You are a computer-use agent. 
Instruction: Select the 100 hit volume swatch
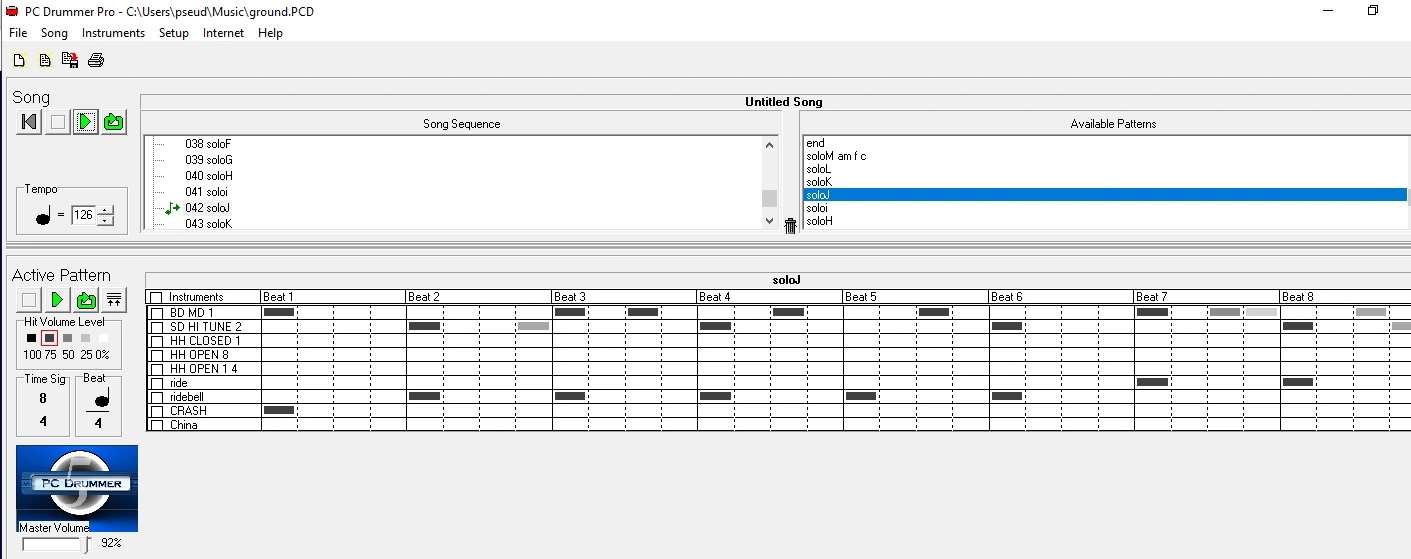31,339
